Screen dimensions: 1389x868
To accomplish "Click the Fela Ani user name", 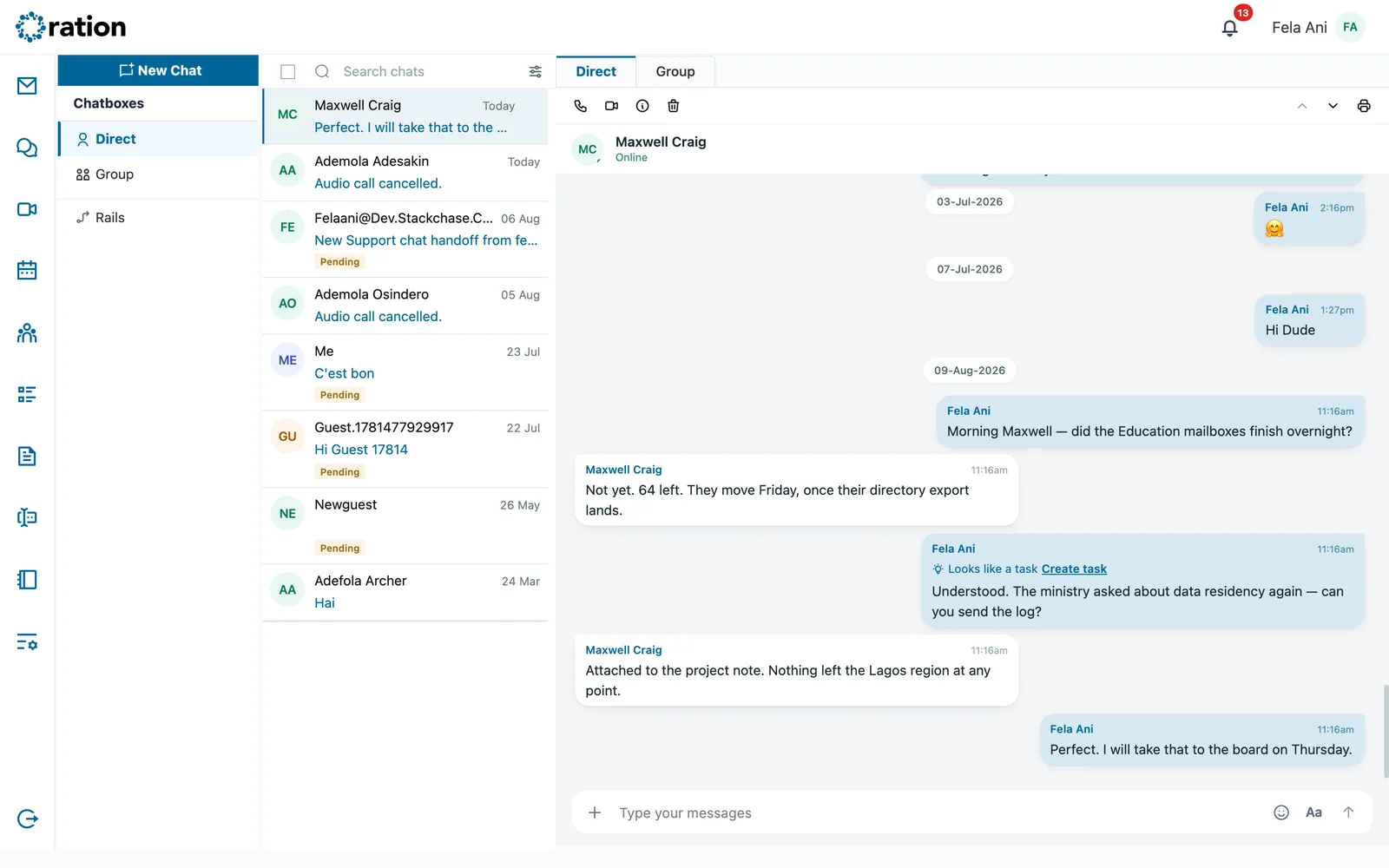I will pyautogui.click(x=1299, y=28).
